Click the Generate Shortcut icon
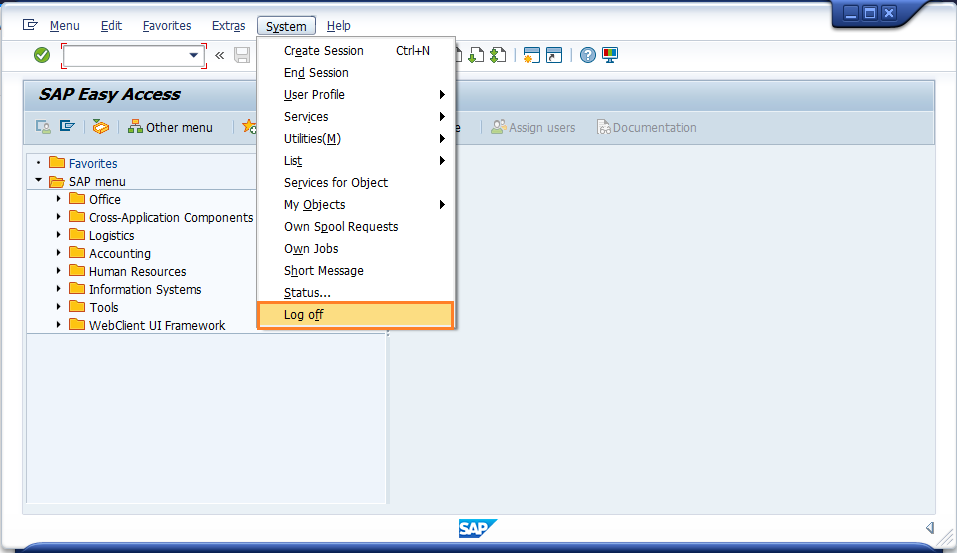Screen dimensions: 957x553 click(x=554, y=56)
